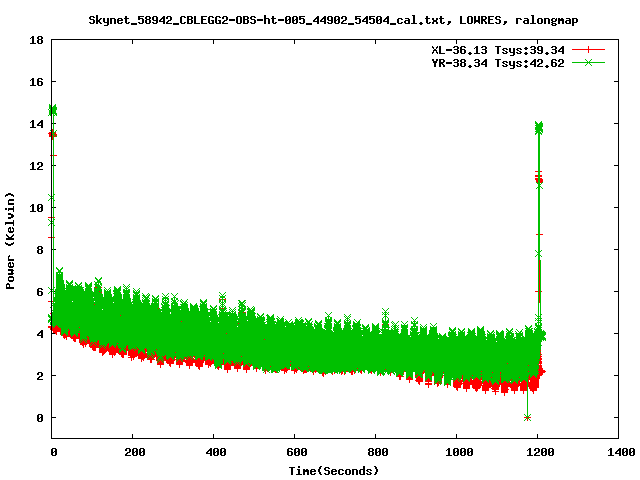The image size is (640, 480).
Task: Click the y-axis tick label 6
Action: coord(40,292)
